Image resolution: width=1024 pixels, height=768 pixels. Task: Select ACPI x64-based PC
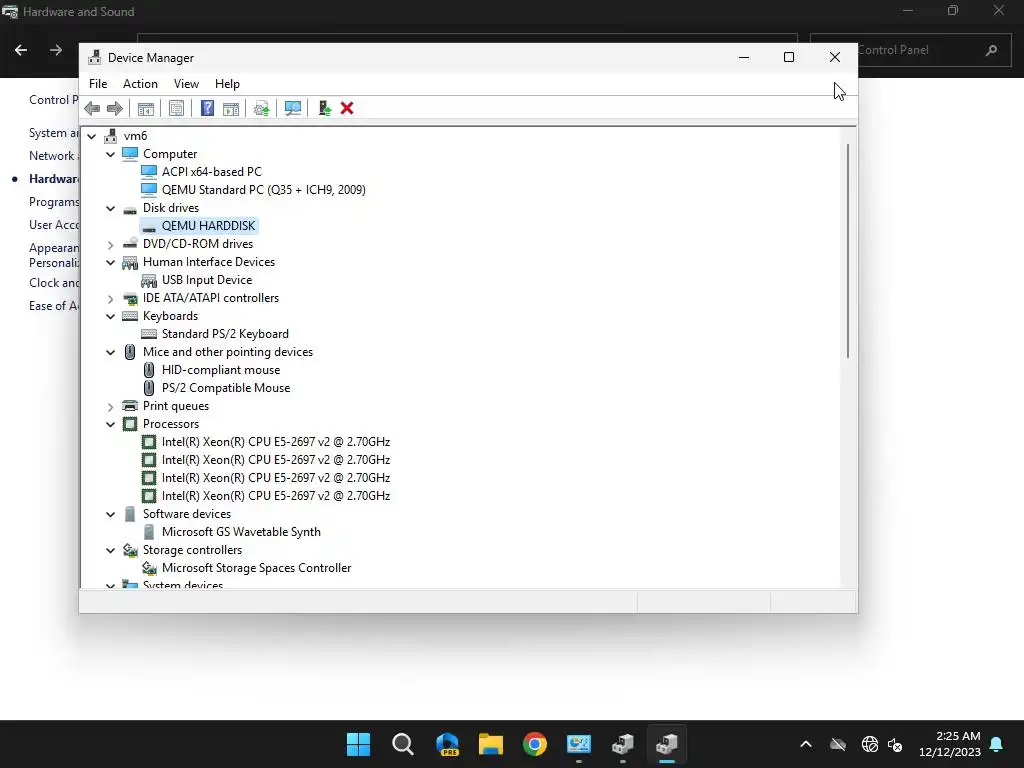point(212,172)
